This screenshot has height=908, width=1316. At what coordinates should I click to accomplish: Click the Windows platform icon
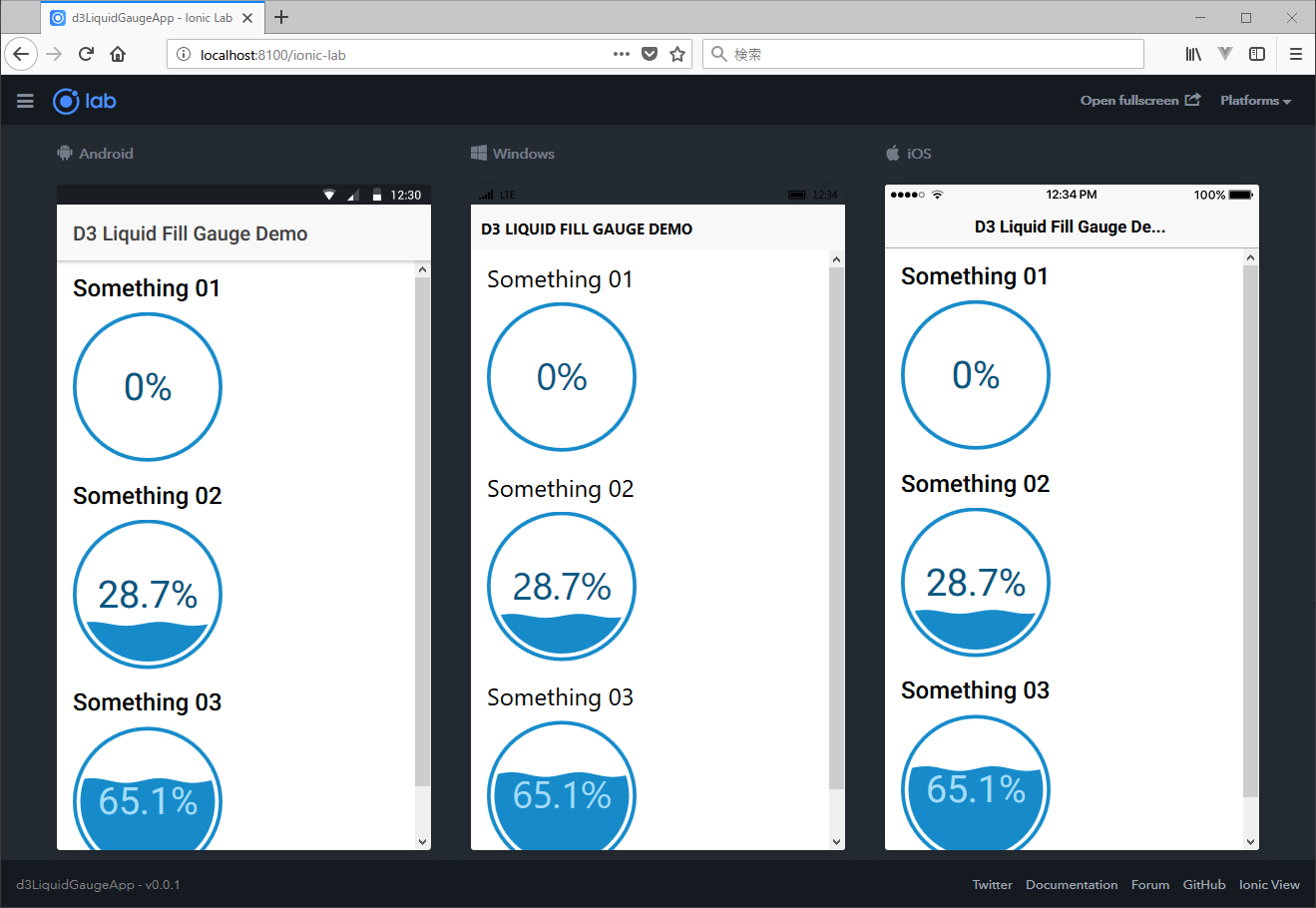click(x=478, y=153)
